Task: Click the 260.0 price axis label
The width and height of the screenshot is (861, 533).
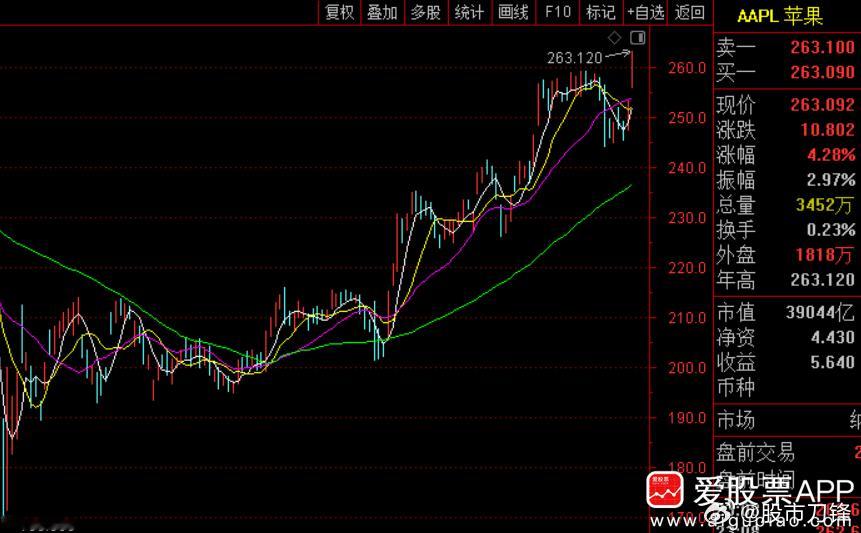Action: pyautogui.click(x=689, y=68)
